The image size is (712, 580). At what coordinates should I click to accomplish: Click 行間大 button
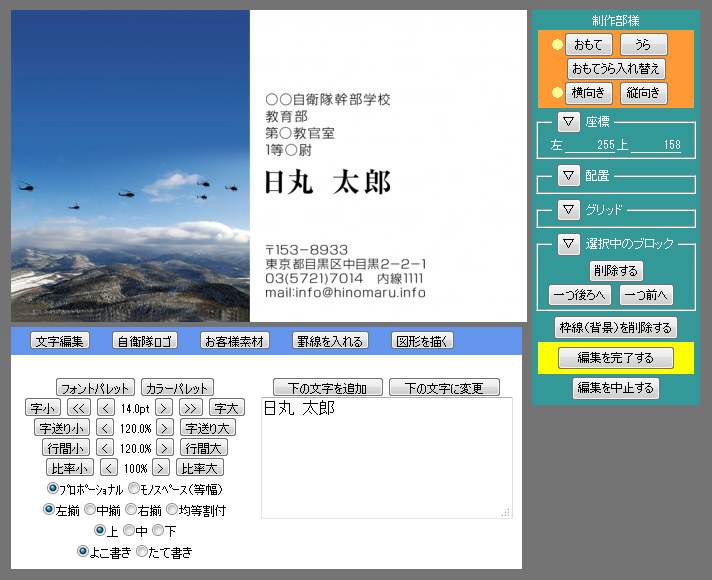pos(204,448)
